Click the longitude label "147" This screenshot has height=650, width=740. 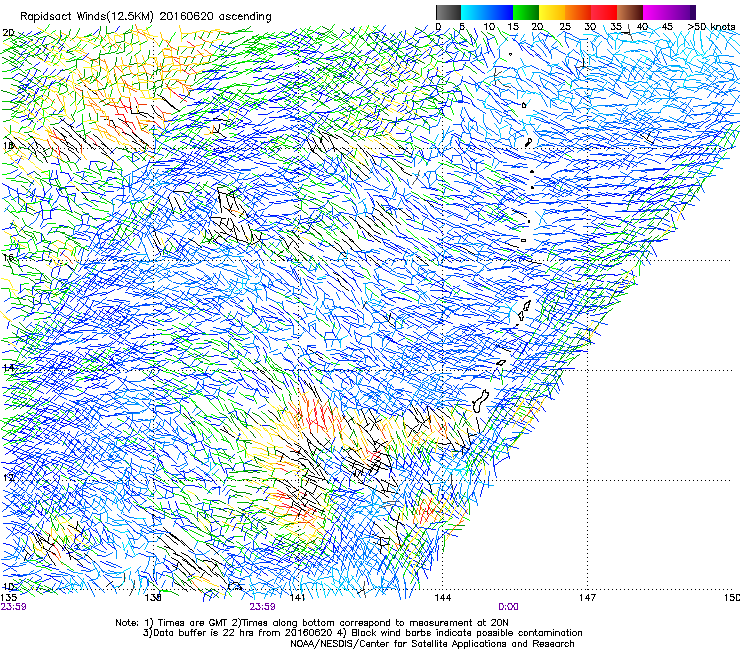tap(587, 598)
